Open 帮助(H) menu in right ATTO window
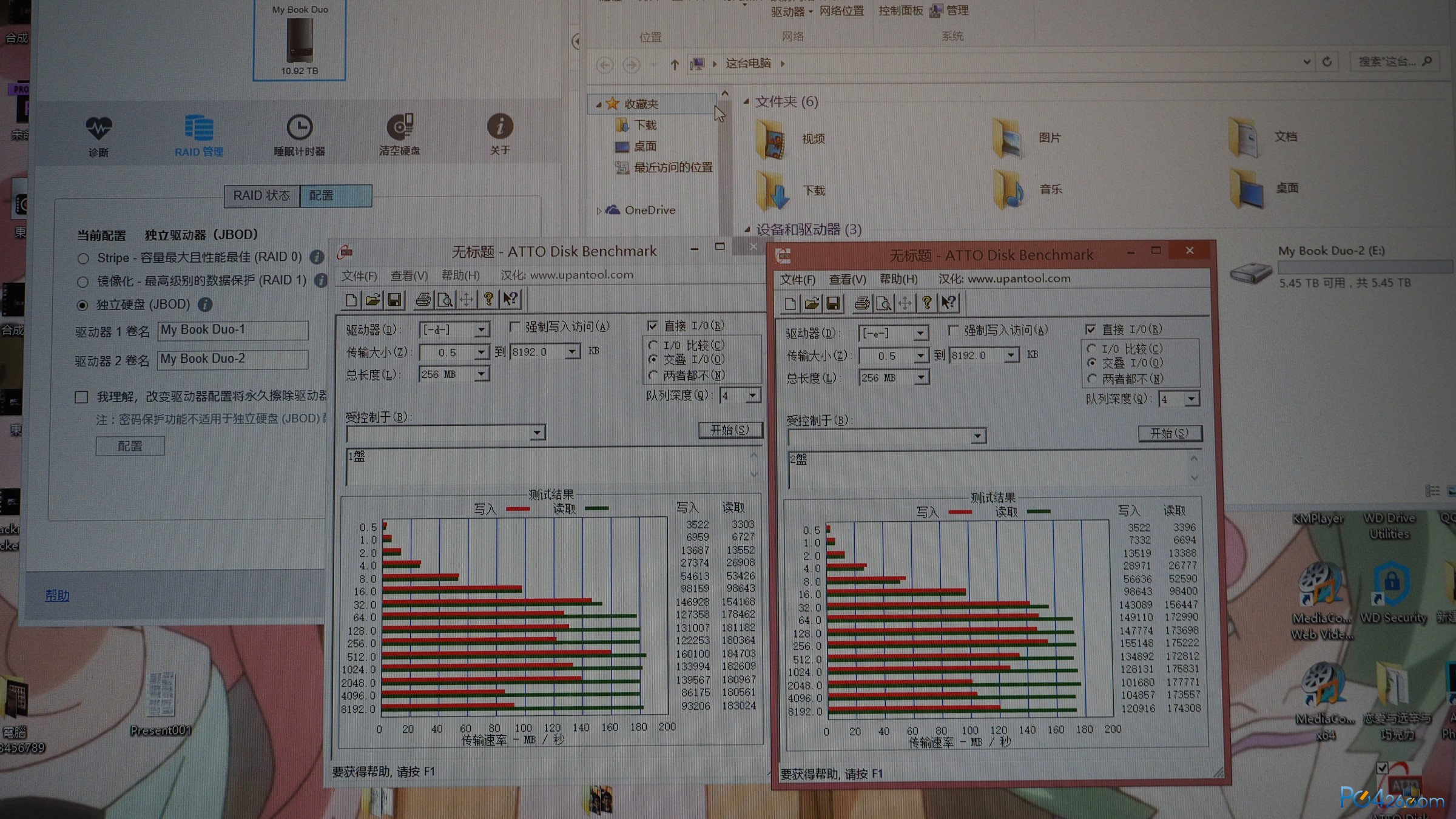Viewport: 1456px width, 819px height. (x=898, y=279)
